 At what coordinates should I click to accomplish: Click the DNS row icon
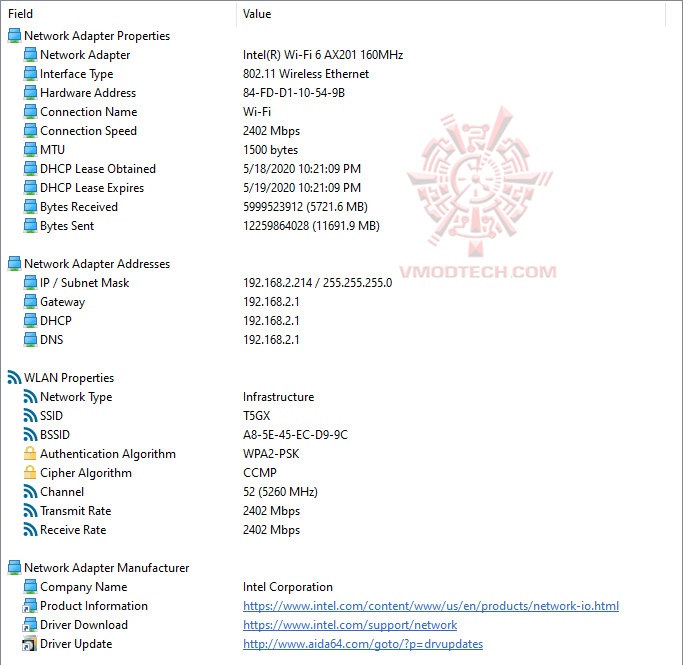(30, 340)
